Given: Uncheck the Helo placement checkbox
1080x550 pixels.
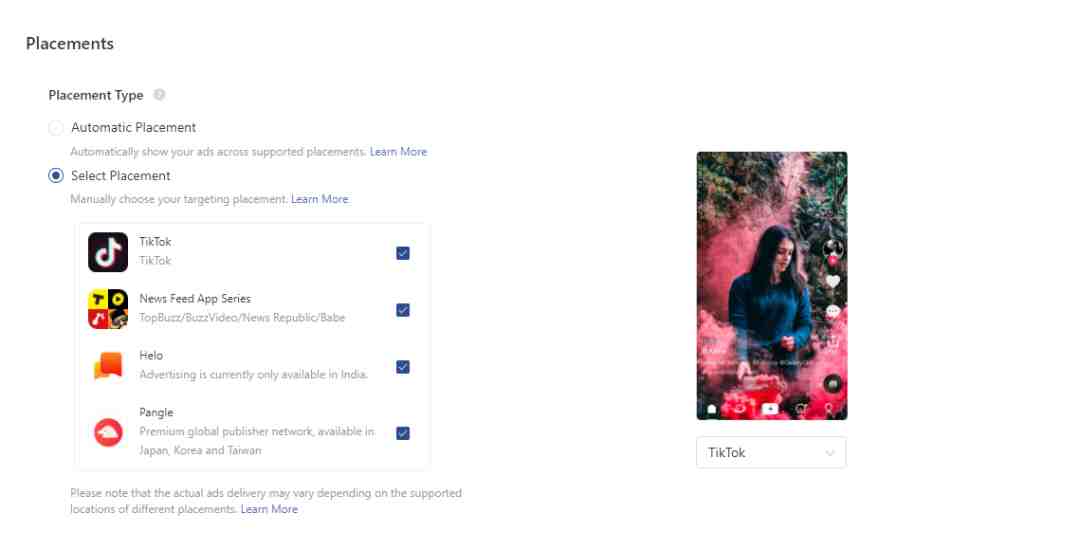Looking at the screenshot, I should (403, 367).
